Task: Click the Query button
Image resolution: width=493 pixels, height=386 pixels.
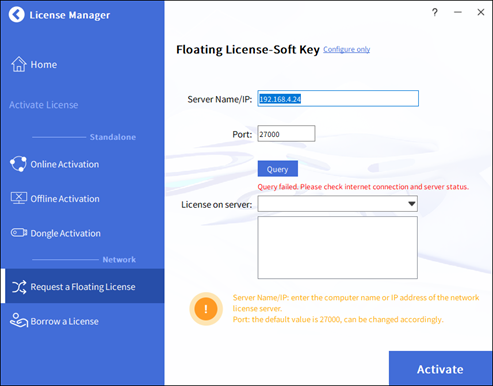Action: click(x=278, y=169)
